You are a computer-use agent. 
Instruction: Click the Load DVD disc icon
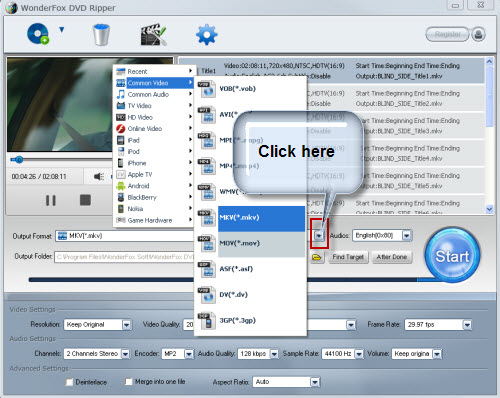click(38, 34)
